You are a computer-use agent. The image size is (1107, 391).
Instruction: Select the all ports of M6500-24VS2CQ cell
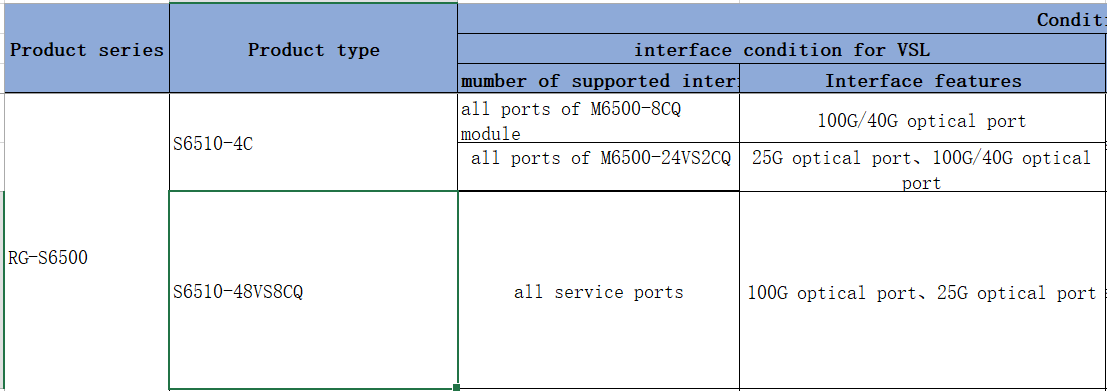pos(599,167)
